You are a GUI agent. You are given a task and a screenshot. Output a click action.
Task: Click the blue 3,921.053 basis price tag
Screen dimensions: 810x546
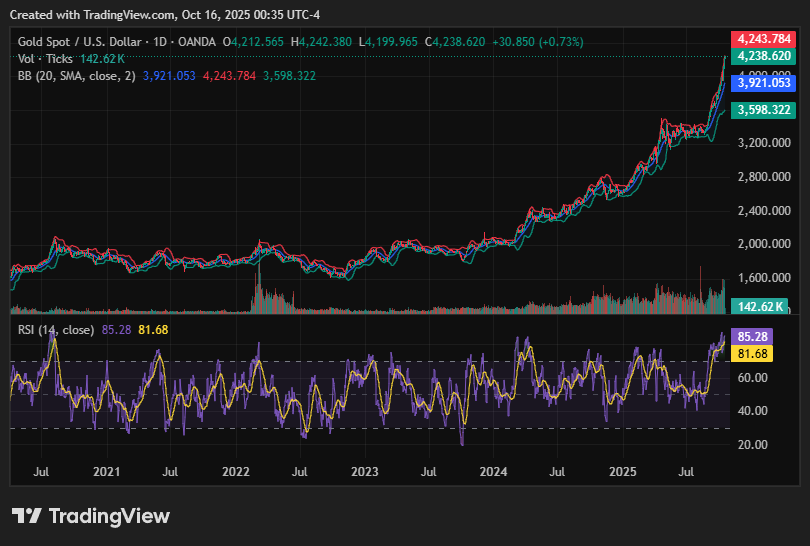click(x=763, y=83)
